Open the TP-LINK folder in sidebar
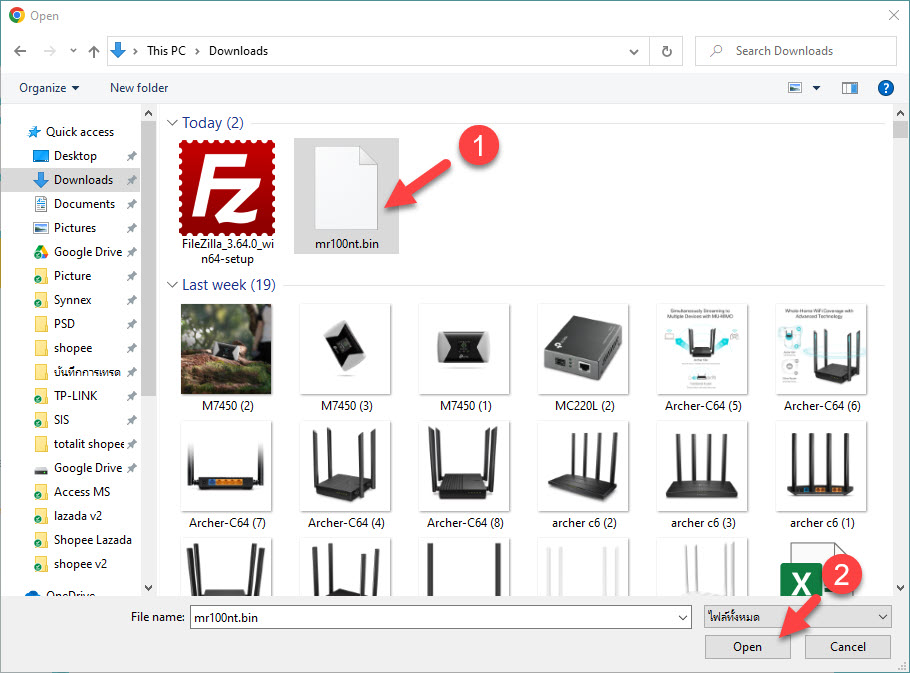910x673 pixels. pos(66,396)
